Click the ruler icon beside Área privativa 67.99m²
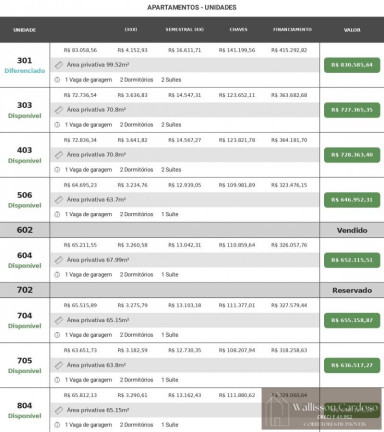Screen dimensions: 384x432 [59, 260]
